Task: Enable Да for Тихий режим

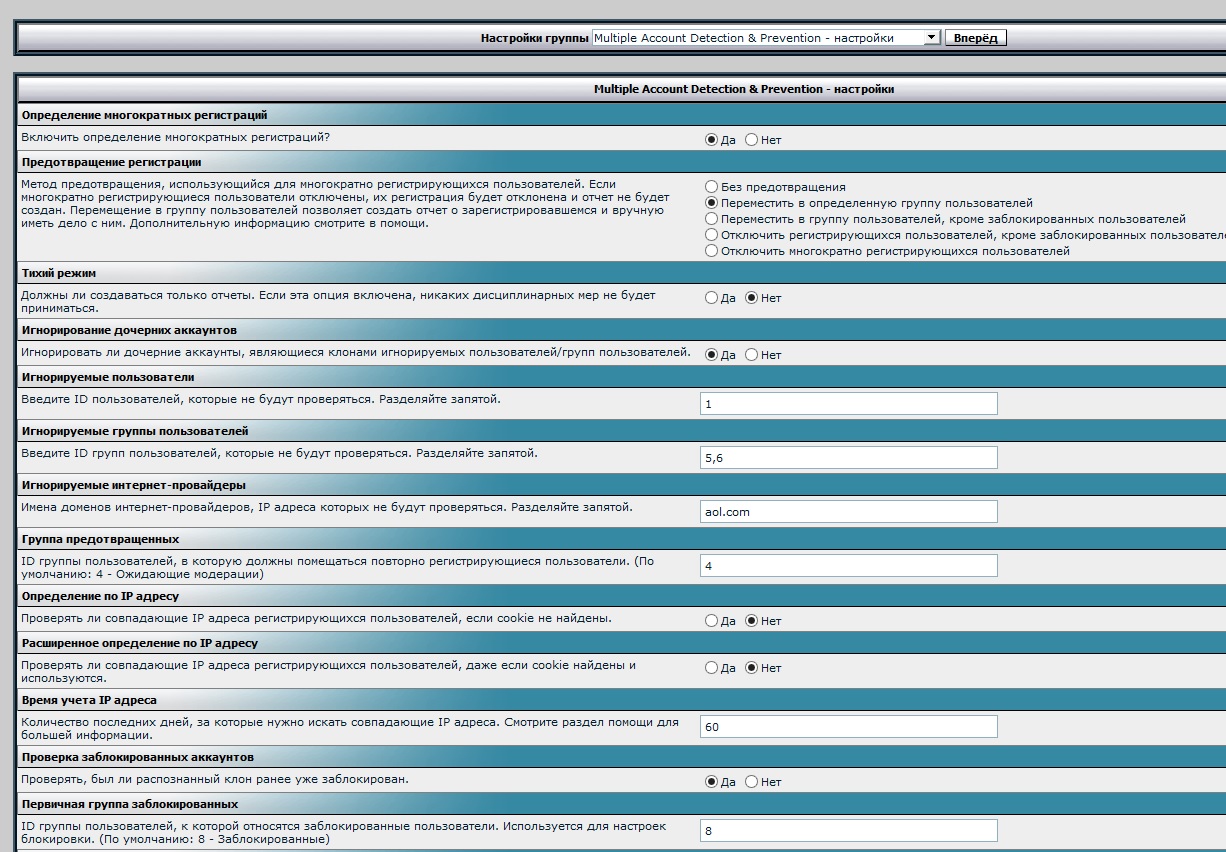Action: [712, 298]
